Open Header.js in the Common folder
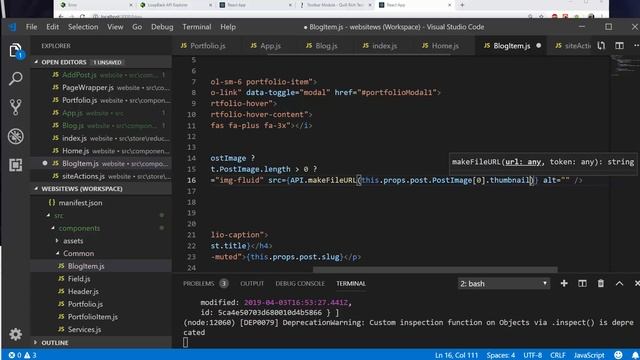 101,291
